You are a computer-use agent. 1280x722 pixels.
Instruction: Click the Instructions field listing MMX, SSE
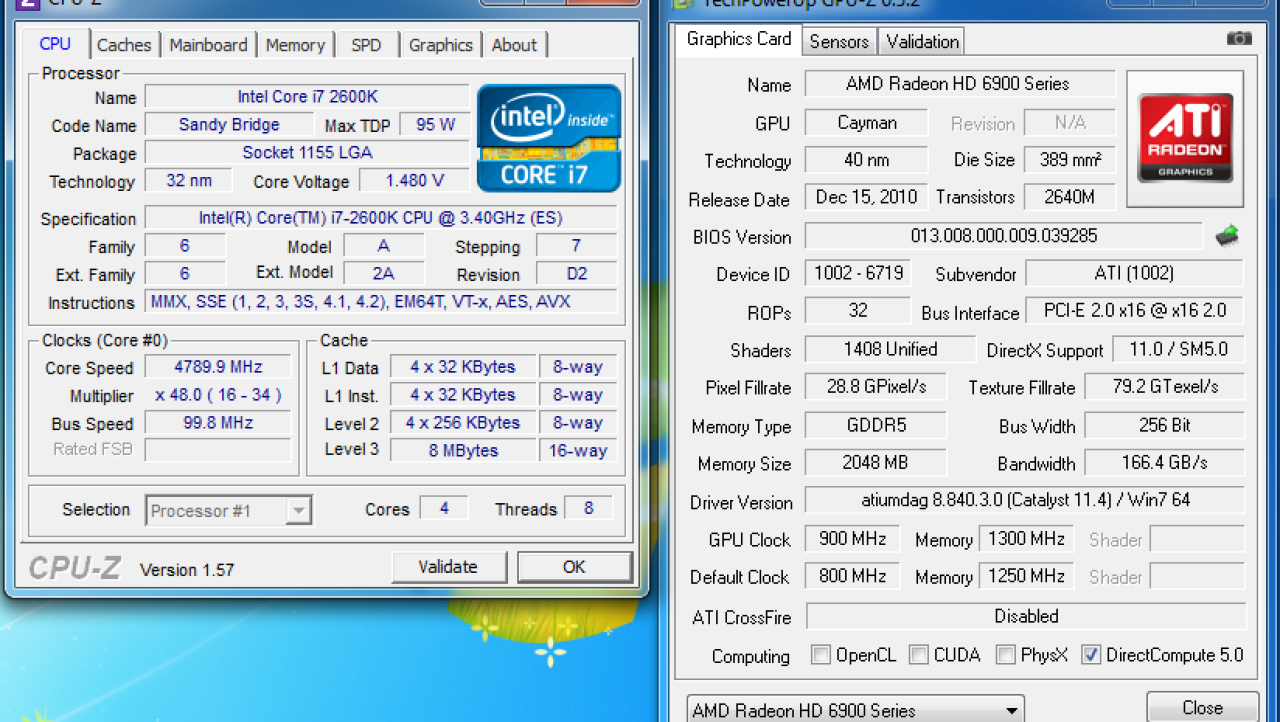[x=381, y=302]
